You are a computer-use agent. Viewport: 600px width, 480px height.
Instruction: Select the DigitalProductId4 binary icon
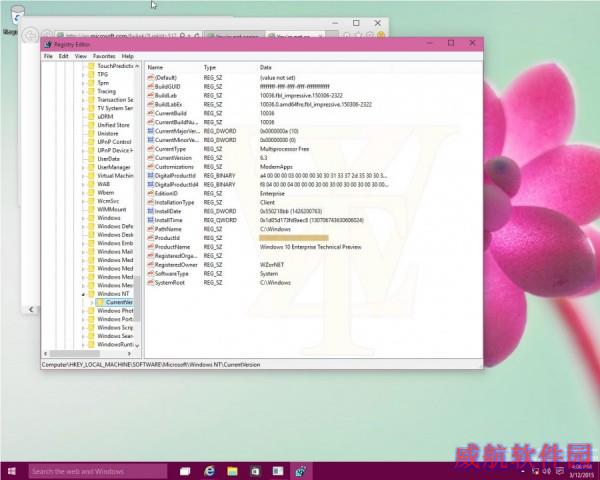(x=150, y=184)
